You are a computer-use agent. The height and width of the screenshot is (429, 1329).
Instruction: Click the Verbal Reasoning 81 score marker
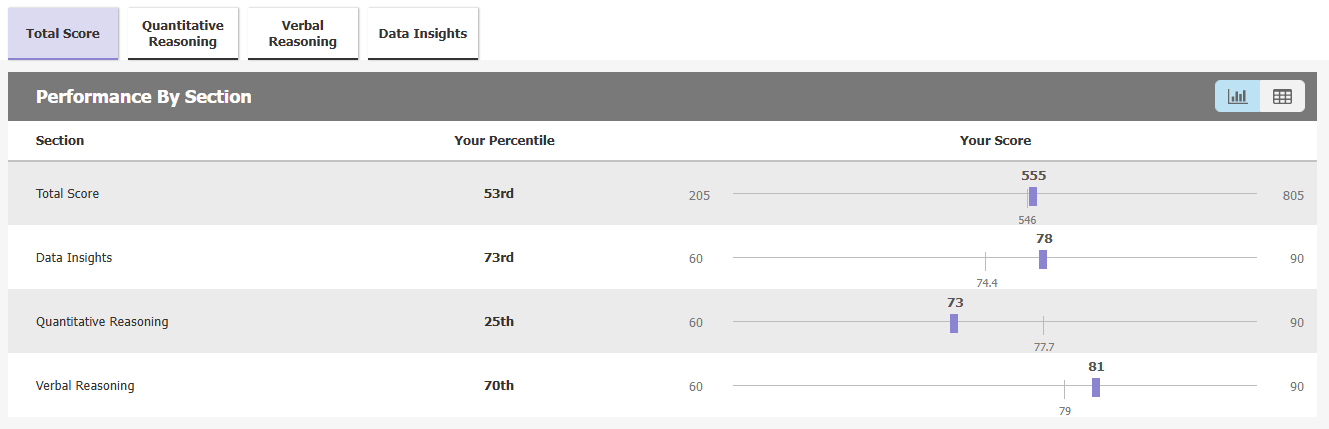coord(1096,387)
